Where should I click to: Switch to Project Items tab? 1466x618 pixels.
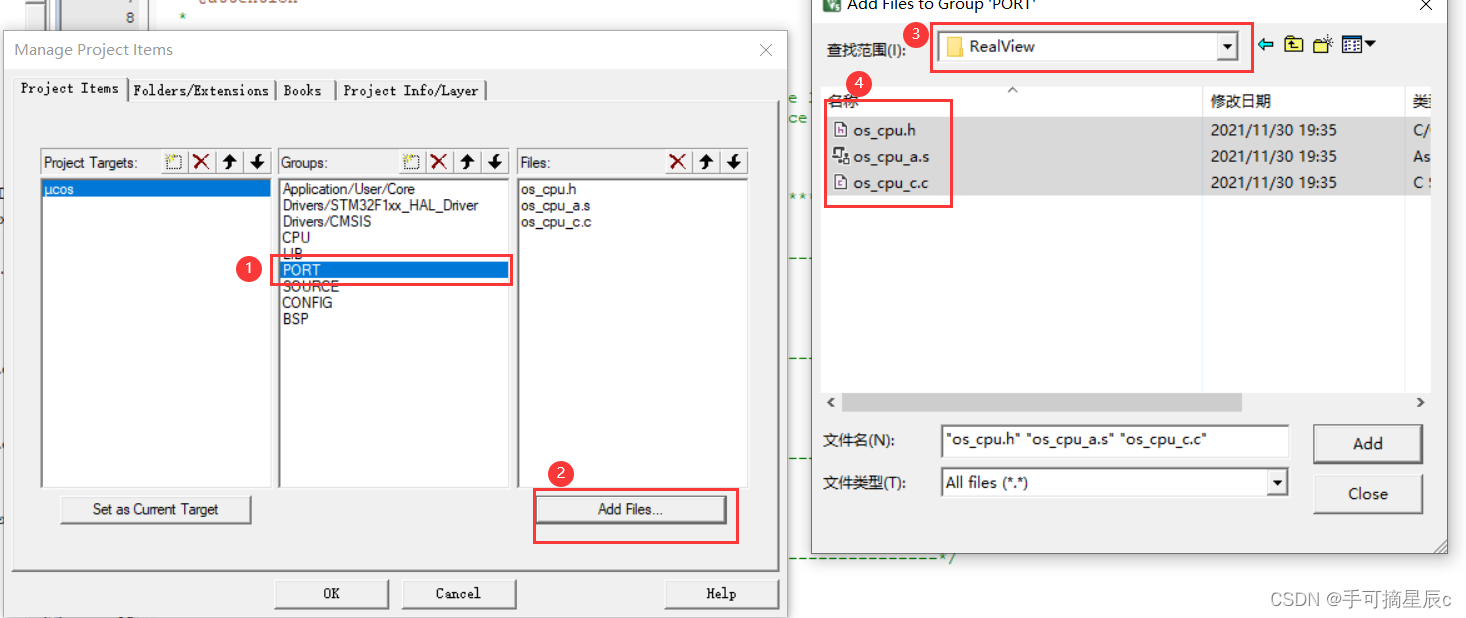pyautogui.click(x=70, y=88)
